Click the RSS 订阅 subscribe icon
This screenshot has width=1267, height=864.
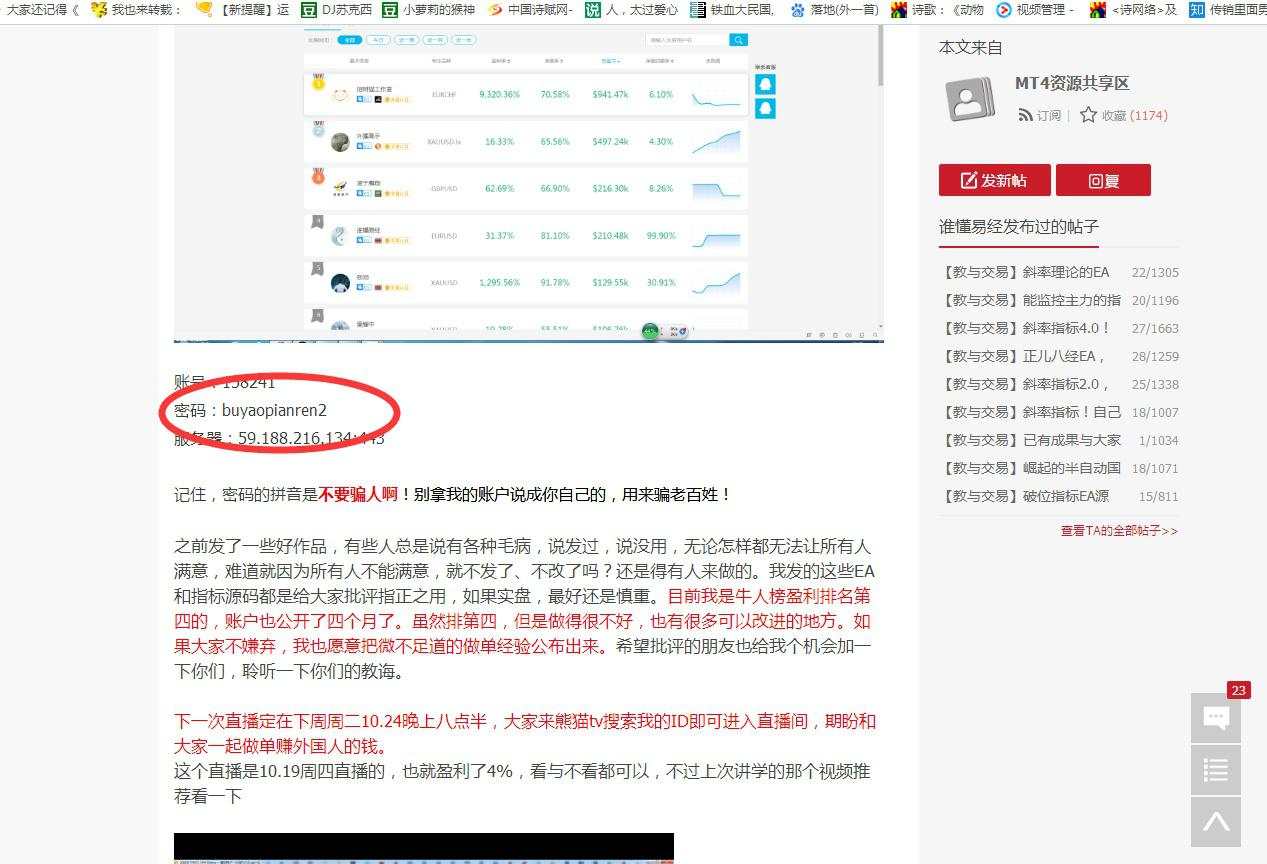(x=1025, y=115)
